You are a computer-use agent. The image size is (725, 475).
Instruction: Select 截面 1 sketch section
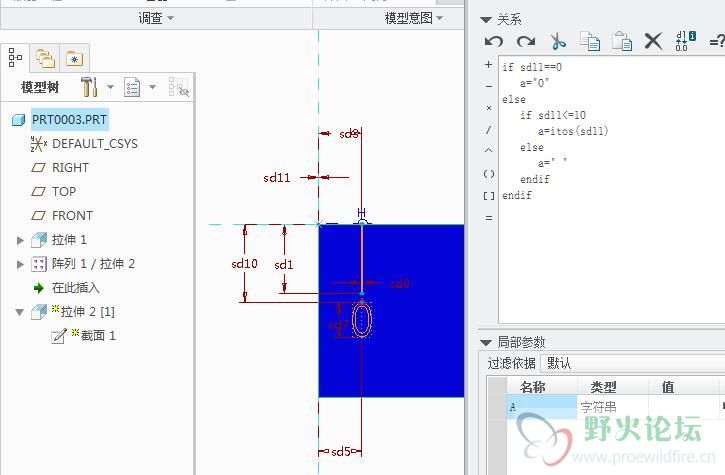pyautogui.click(x=98, y=335)
